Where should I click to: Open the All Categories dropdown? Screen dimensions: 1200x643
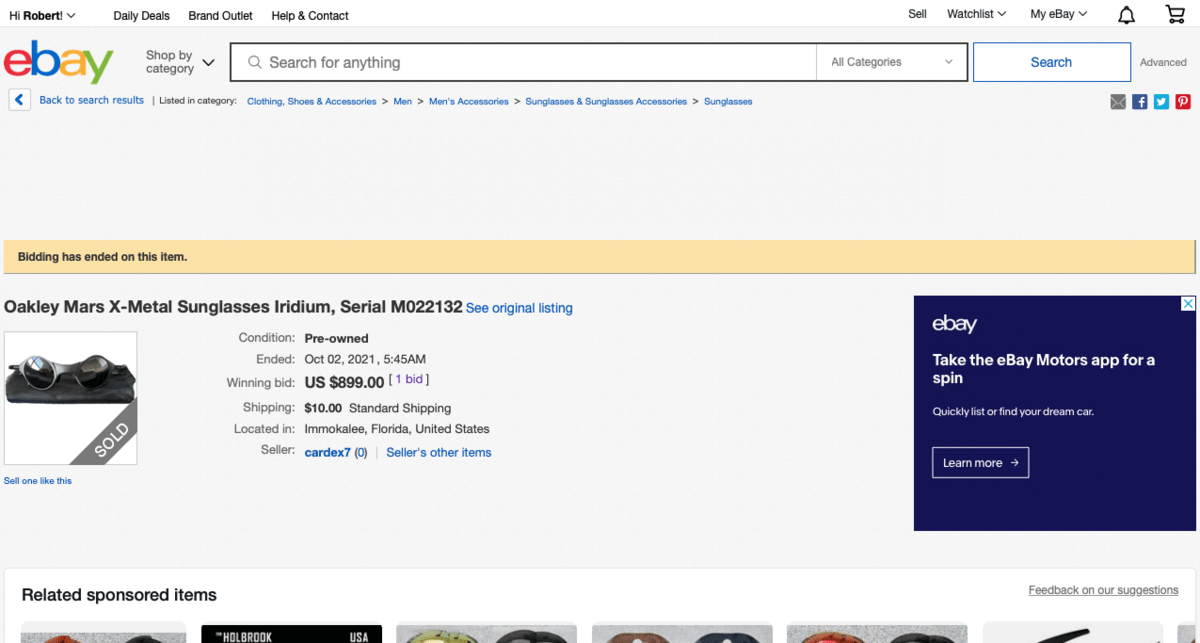[x=891, y=62]
